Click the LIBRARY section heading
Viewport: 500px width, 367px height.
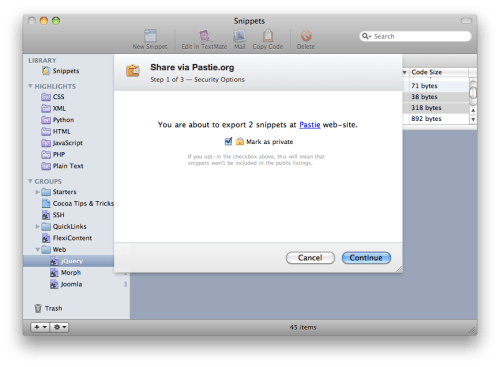tap(42, 60)
